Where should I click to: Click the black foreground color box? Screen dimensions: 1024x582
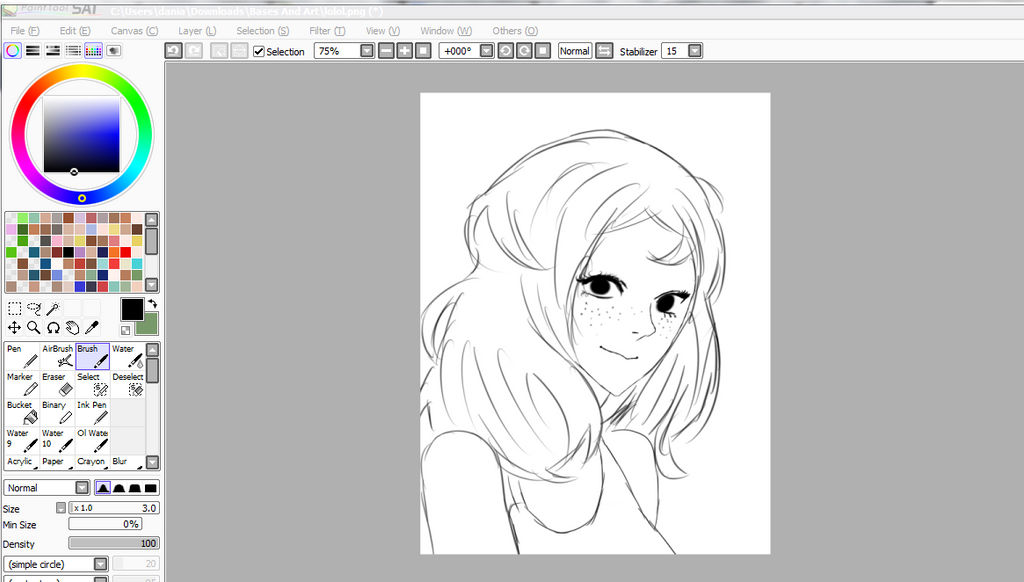click(132, 309)
